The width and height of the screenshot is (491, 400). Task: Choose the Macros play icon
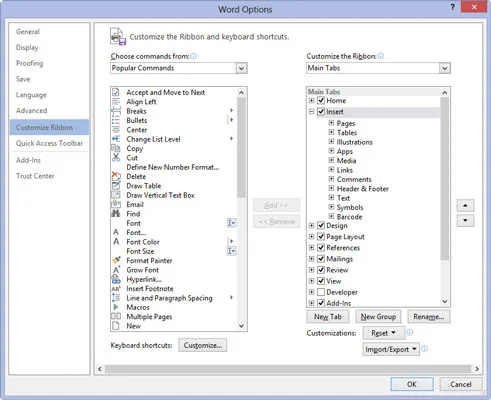click(116, 307)
